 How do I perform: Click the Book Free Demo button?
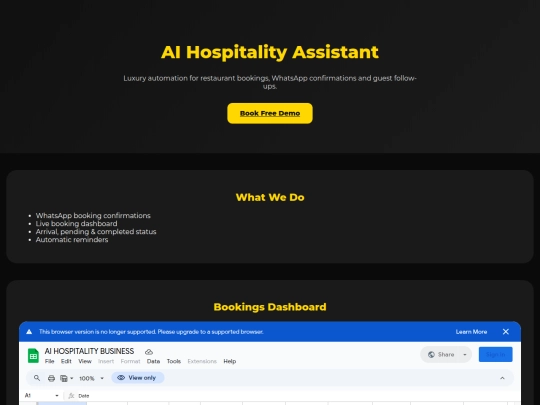click(x=270, y=113)
